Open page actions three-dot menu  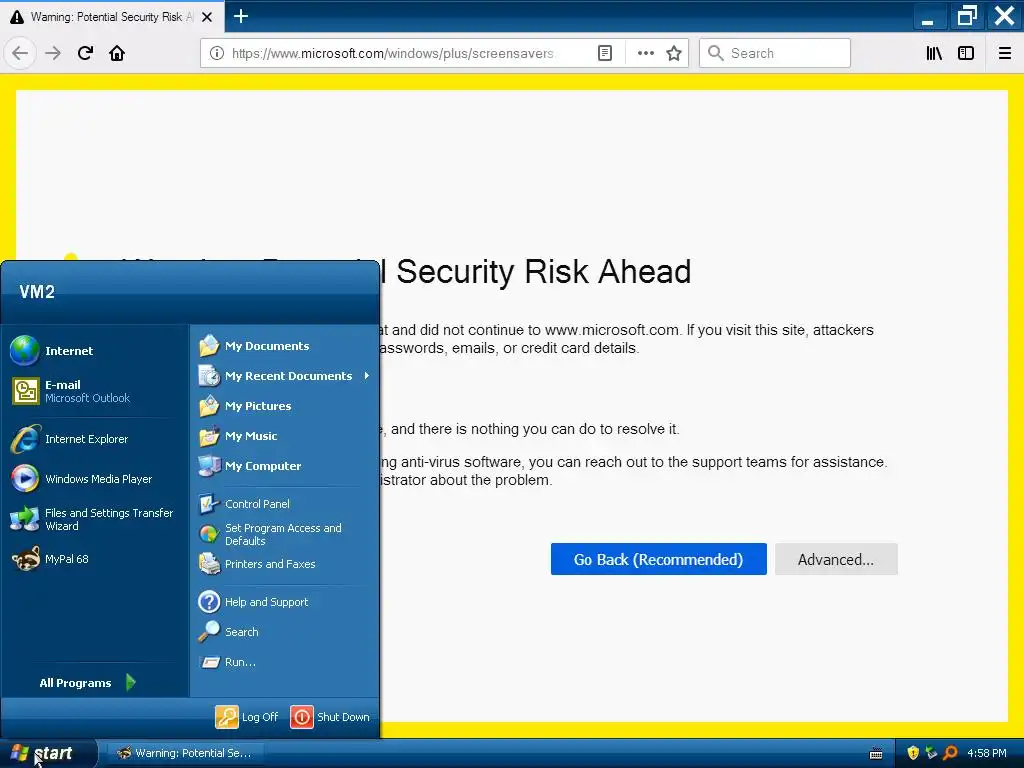coord(645,53)
